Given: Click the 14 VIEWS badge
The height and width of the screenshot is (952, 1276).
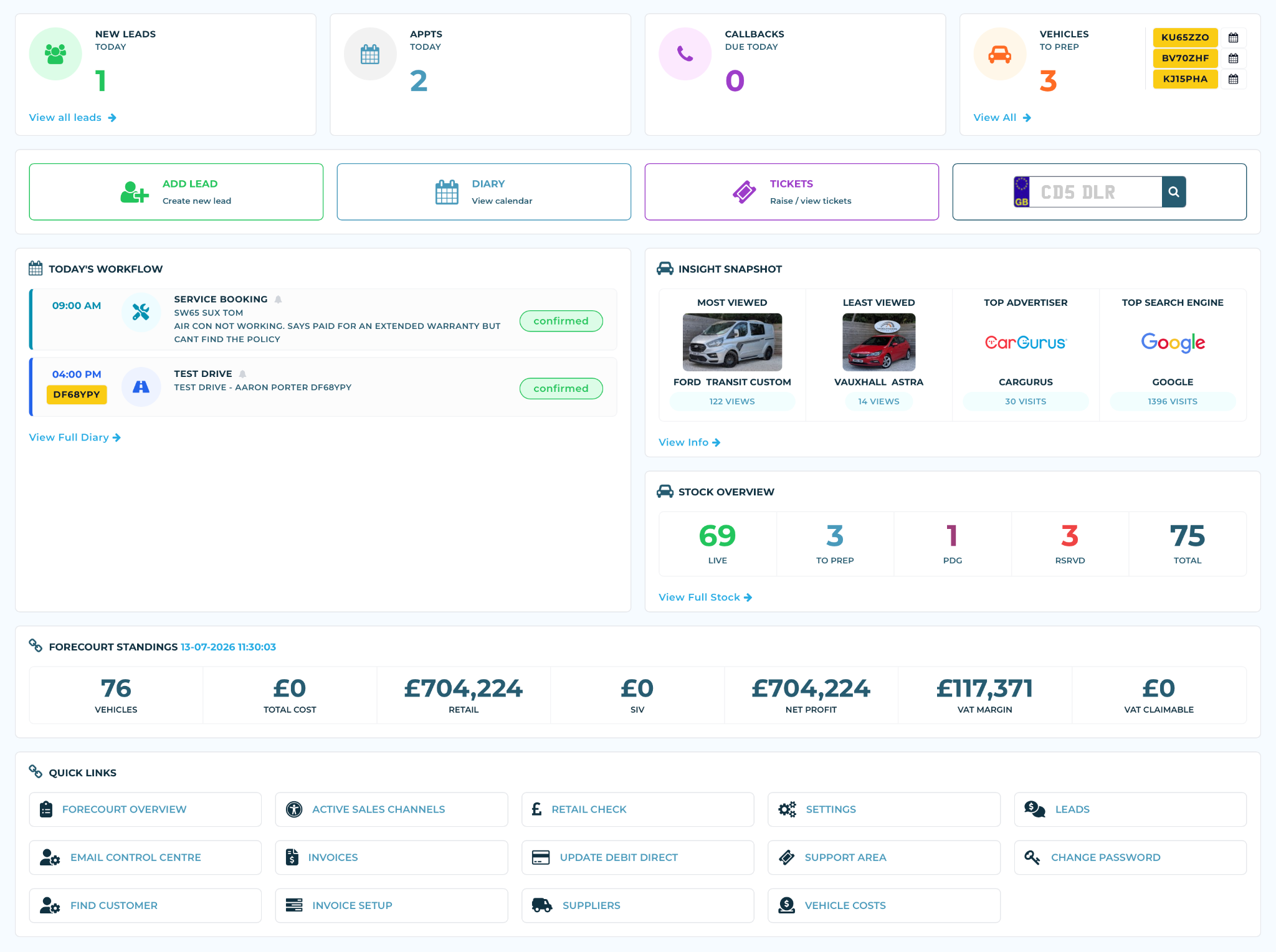Looking at the screenshot, I should tap(879, 402).
